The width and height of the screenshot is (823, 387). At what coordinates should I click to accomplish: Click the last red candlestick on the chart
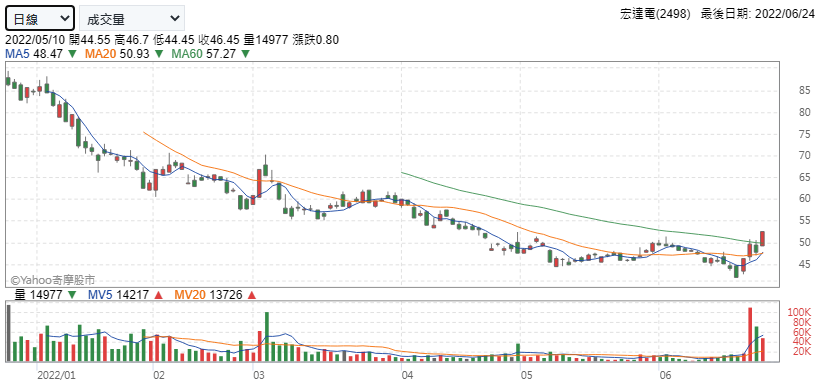click(762, 238)
